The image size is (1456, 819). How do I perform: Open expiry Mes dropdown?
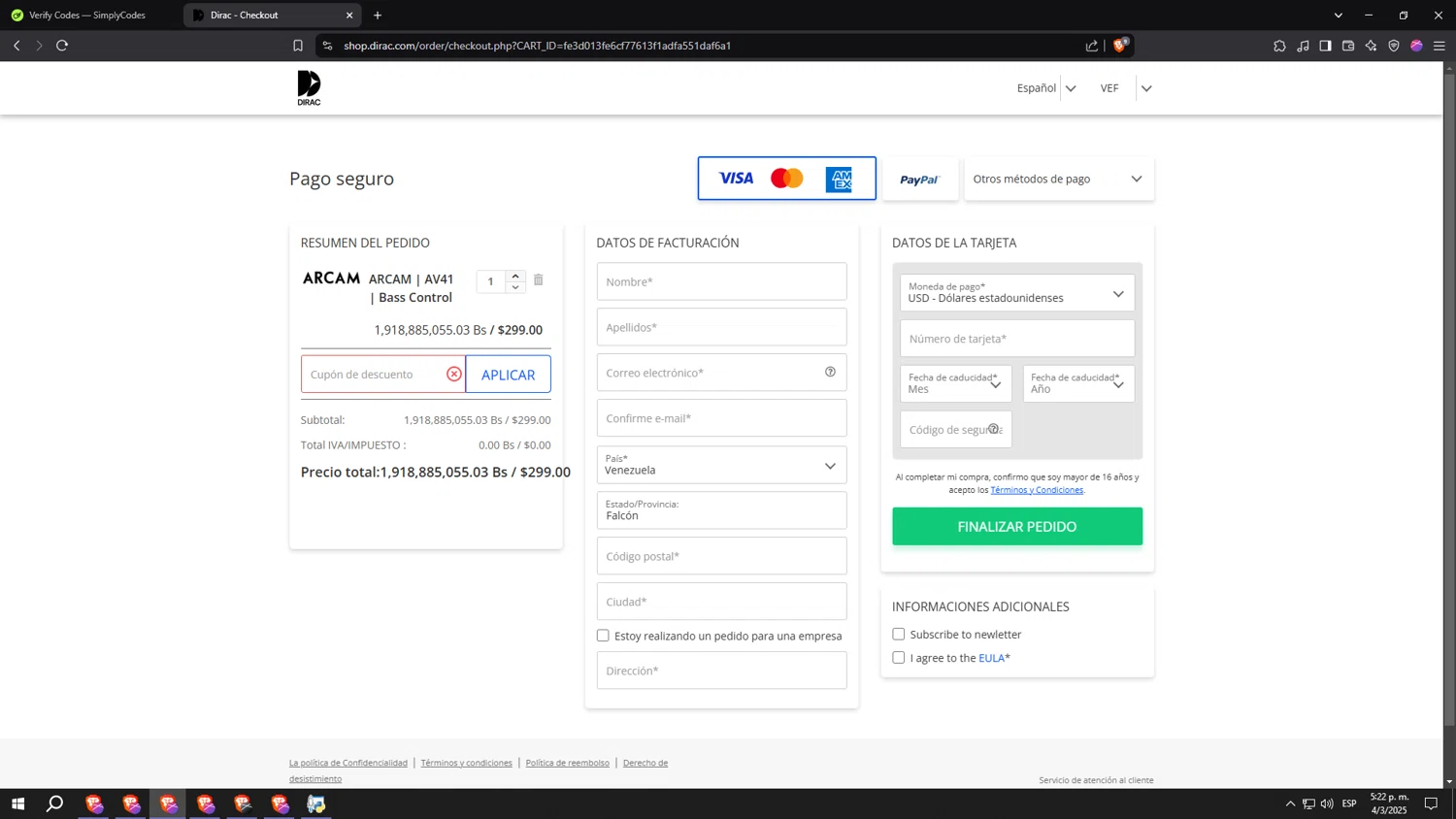point(956,383)
